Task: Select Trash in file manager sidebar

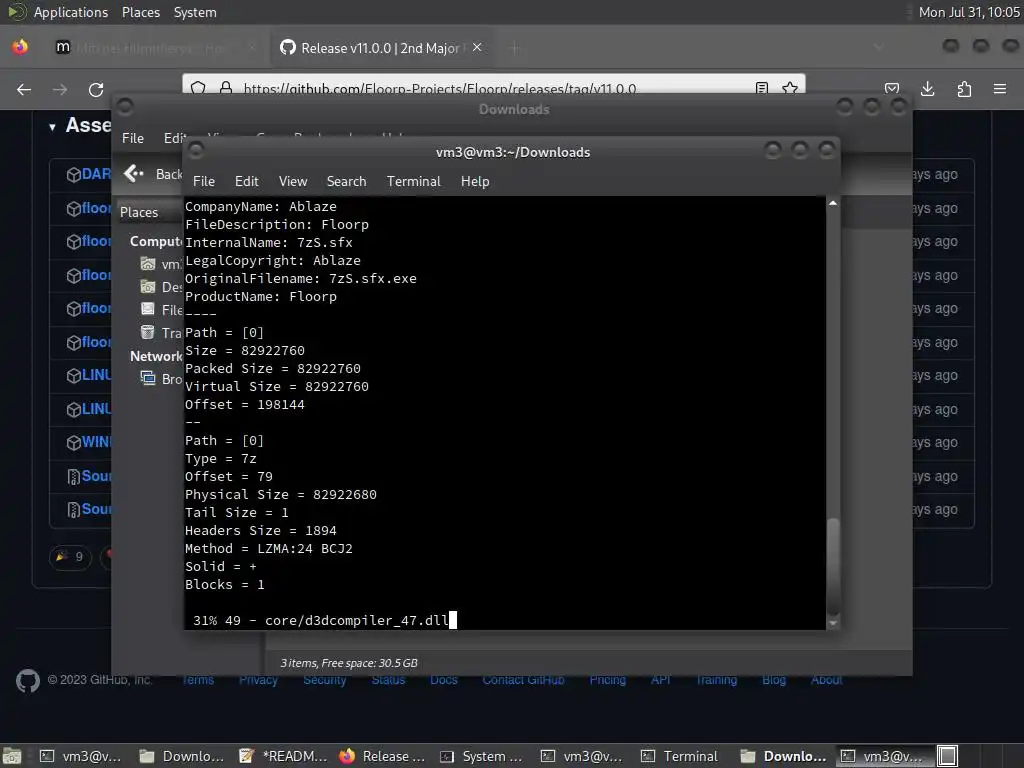Action: [x=161, y=333]
